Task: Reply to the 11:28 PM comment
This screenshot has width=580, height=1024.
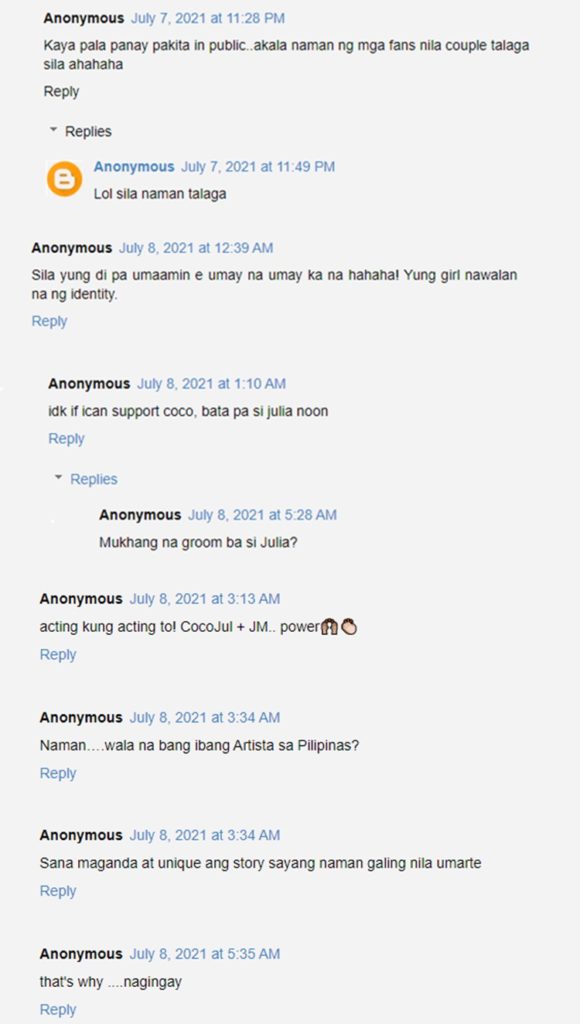Action: coord(61,91)
